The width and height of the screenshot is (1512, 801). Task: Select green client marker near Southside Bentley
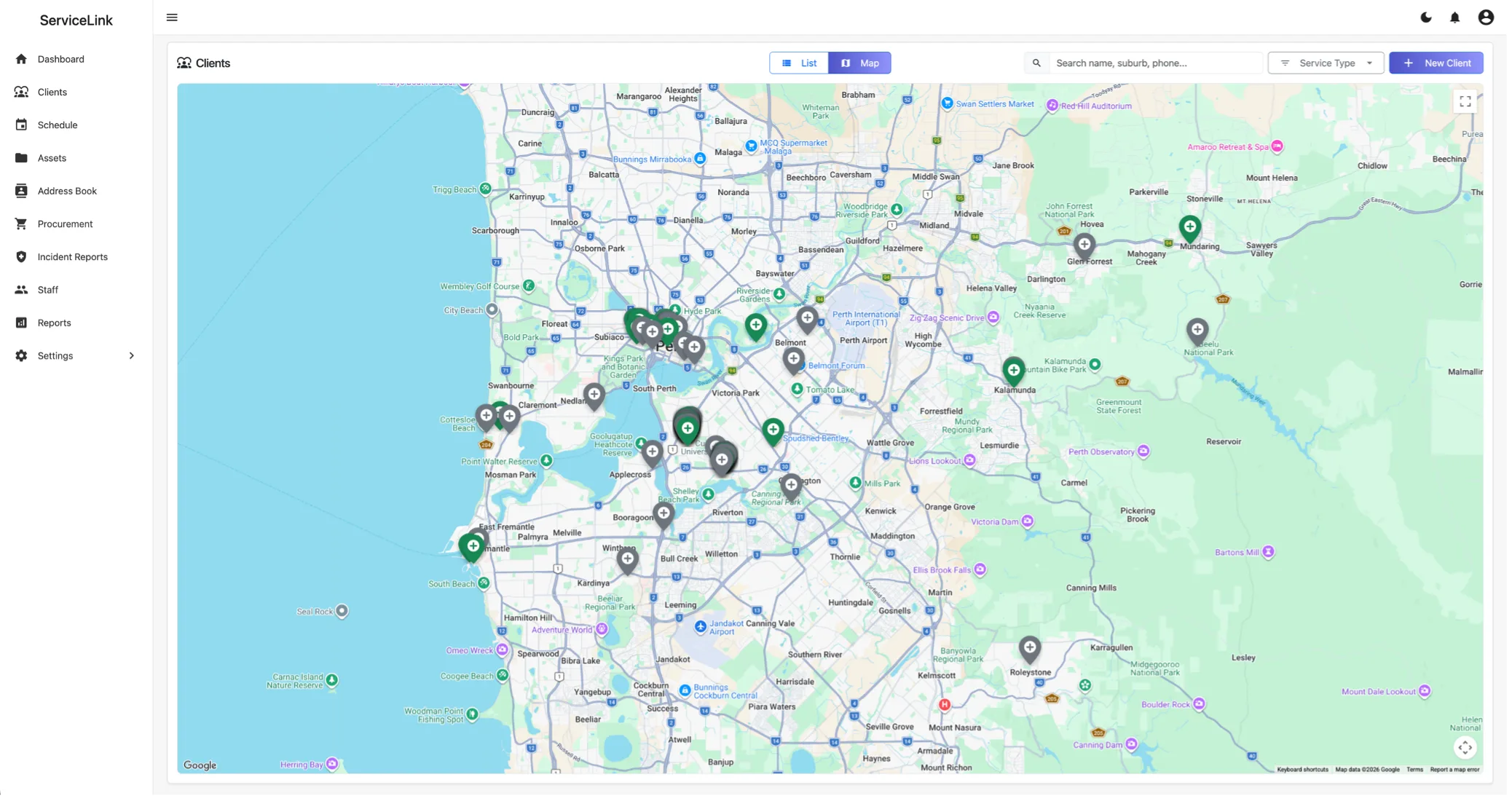(773, 431)
